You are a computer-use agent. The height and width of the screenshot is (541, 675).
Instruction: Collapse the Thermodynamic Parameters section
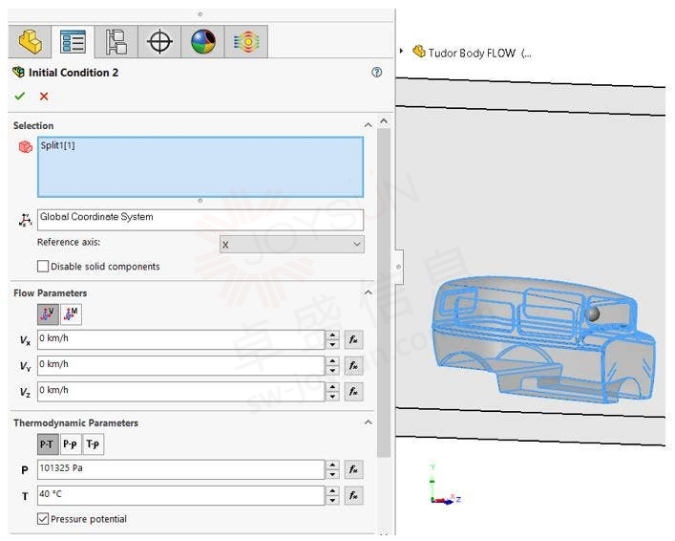(x=368, y=423)
